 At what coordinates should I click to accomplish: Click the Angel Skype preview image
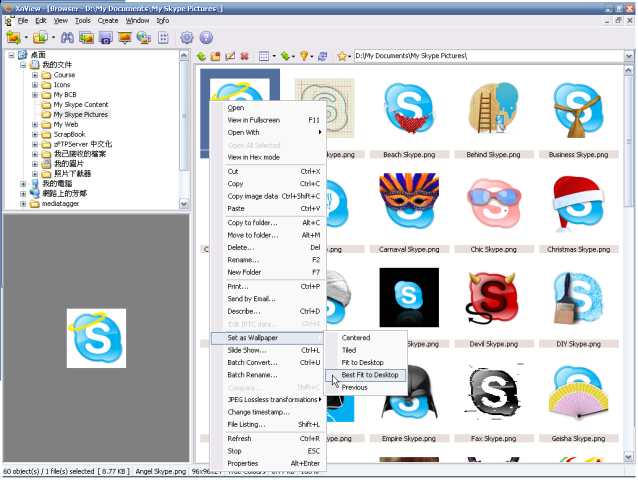coord(96,338)
